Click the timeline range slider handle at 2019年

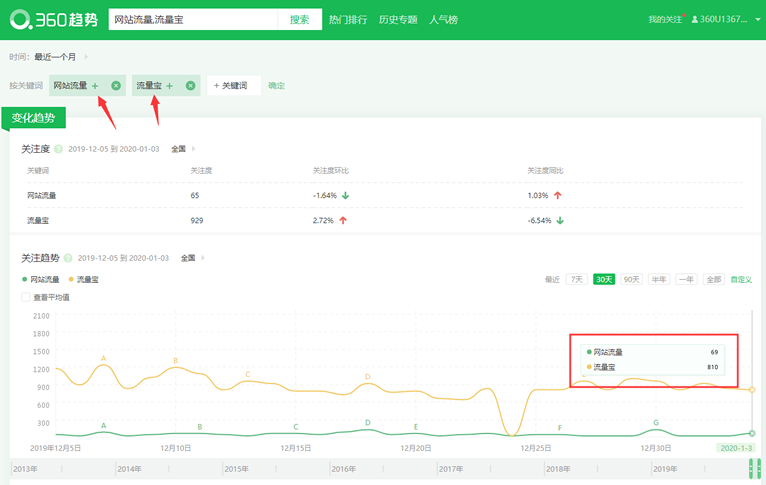pos(755,468)
